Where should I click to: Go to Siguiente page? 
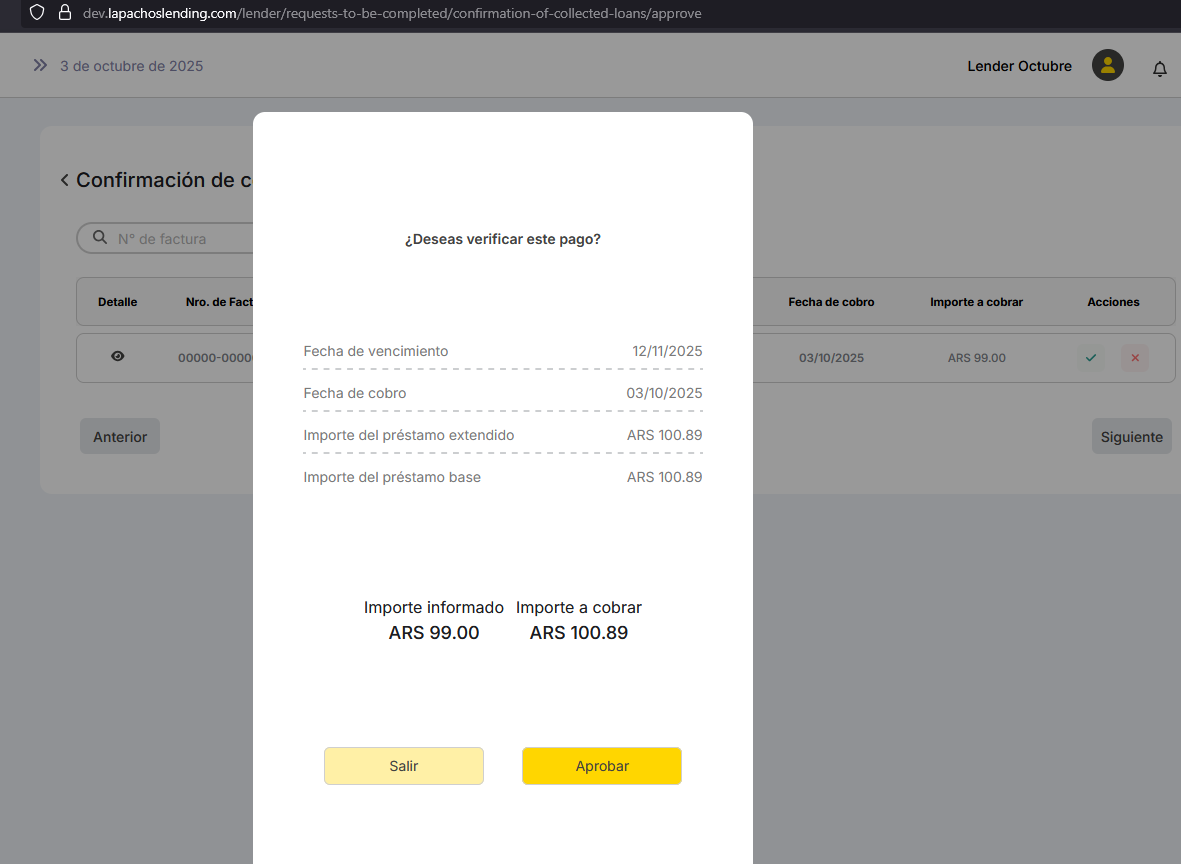tap(1131, 437)
